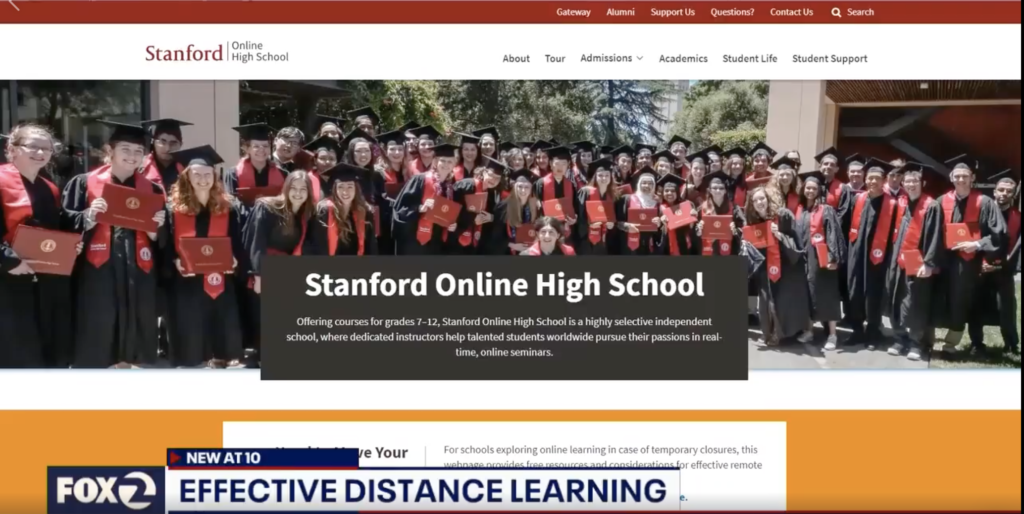The width and height of the screenshot is (1024, 514).
Task: Click the Search label in top bar
Action: click(x=860, y=12)
